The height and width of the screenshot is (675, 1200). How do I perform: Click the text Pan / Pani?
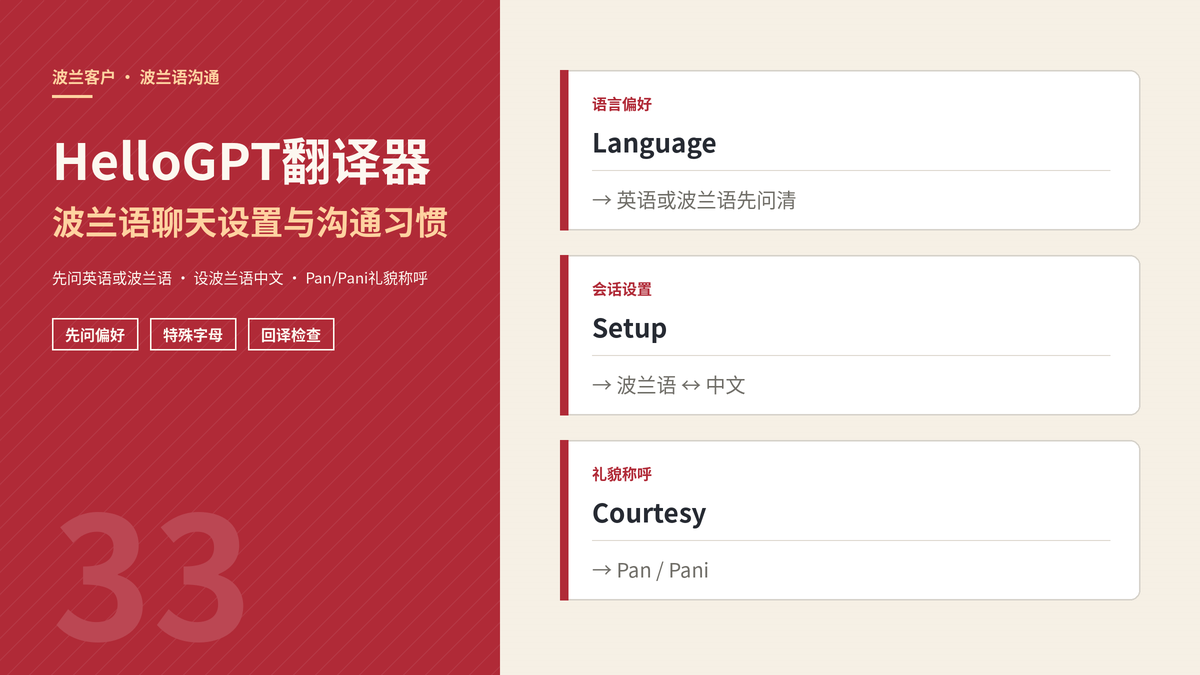point(663,570)
